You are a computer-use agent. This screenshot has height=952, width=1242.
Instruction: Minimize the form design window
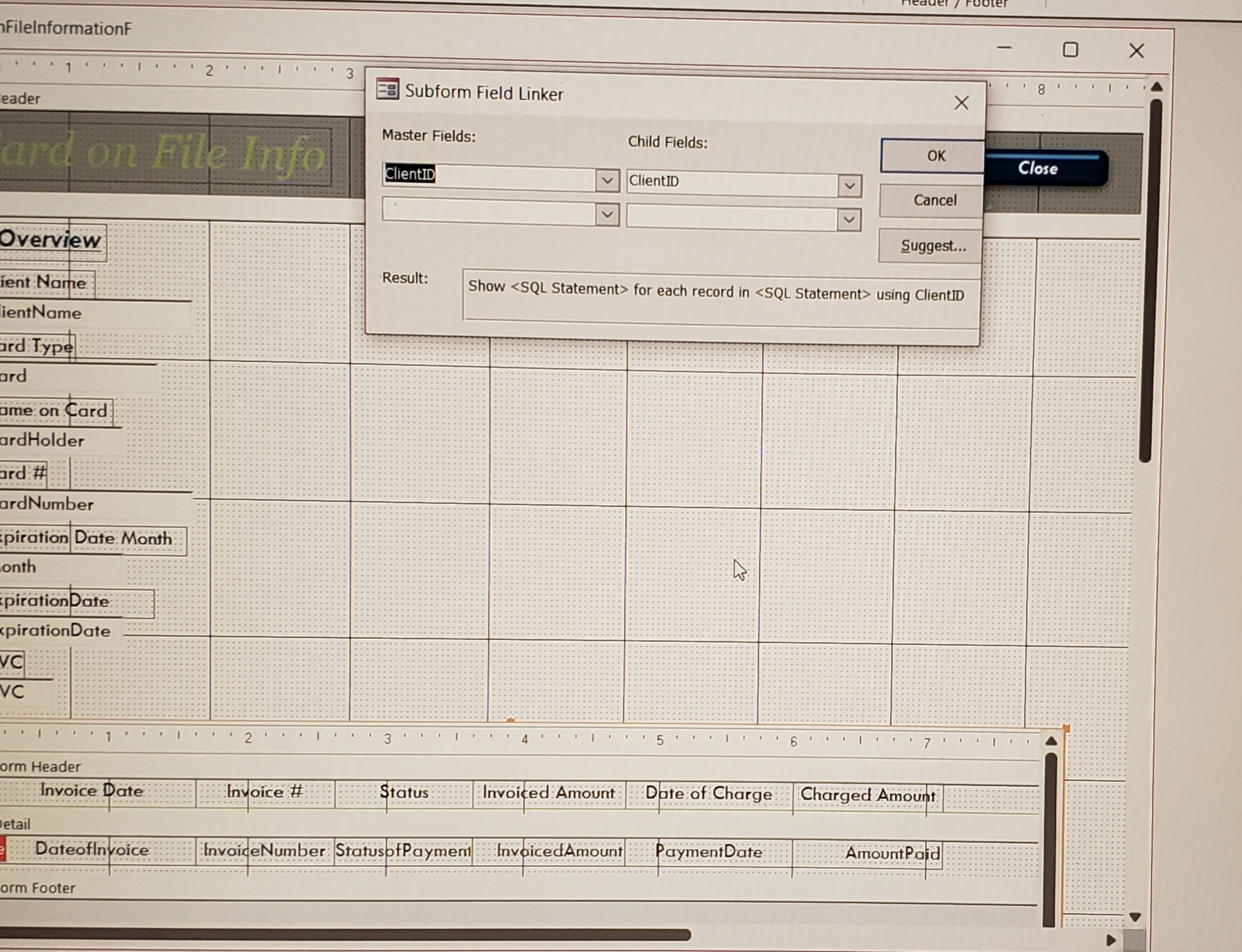1004,48
